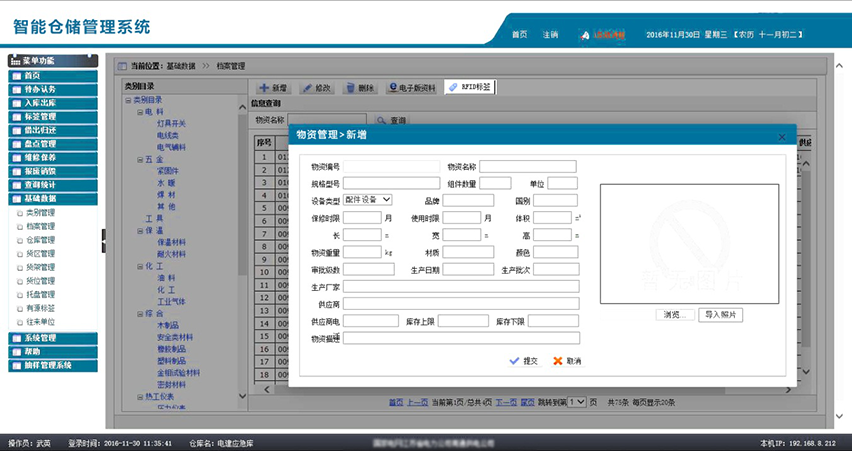Click the red X 取消 icon

click(x=557, y=361)
